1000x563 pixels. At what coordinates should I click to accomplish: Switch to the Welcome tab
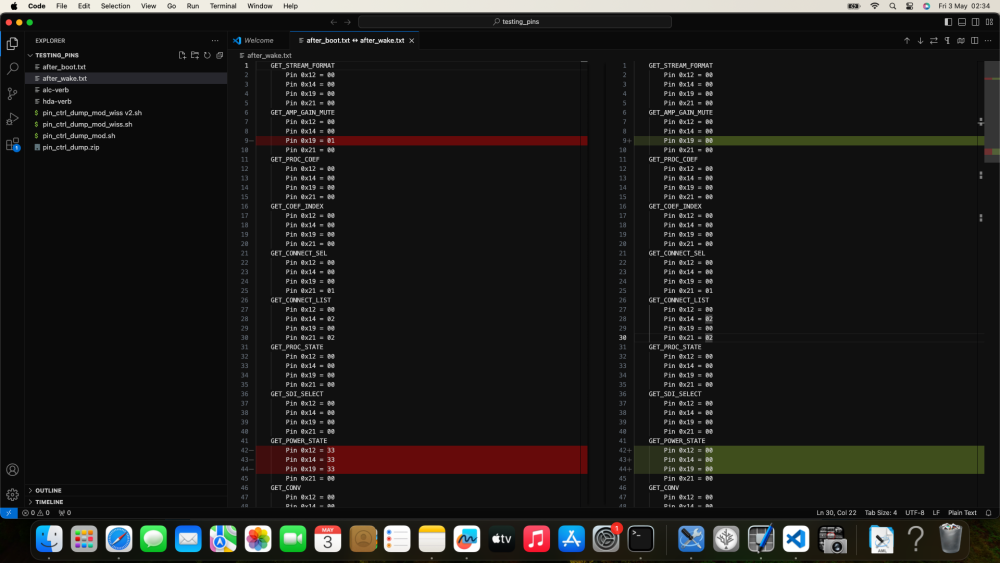click(x=258, y=40)
